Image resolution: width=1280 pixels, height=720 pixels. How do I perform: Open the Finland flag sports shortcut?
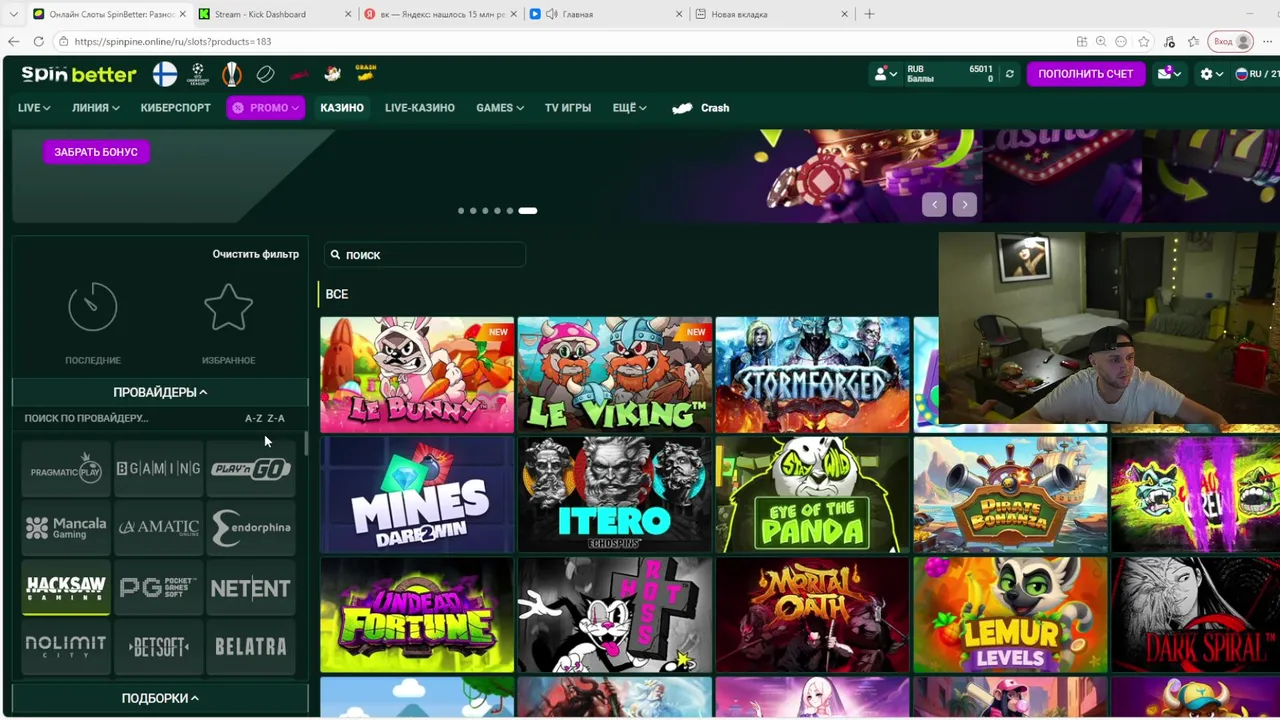[165, 73]
